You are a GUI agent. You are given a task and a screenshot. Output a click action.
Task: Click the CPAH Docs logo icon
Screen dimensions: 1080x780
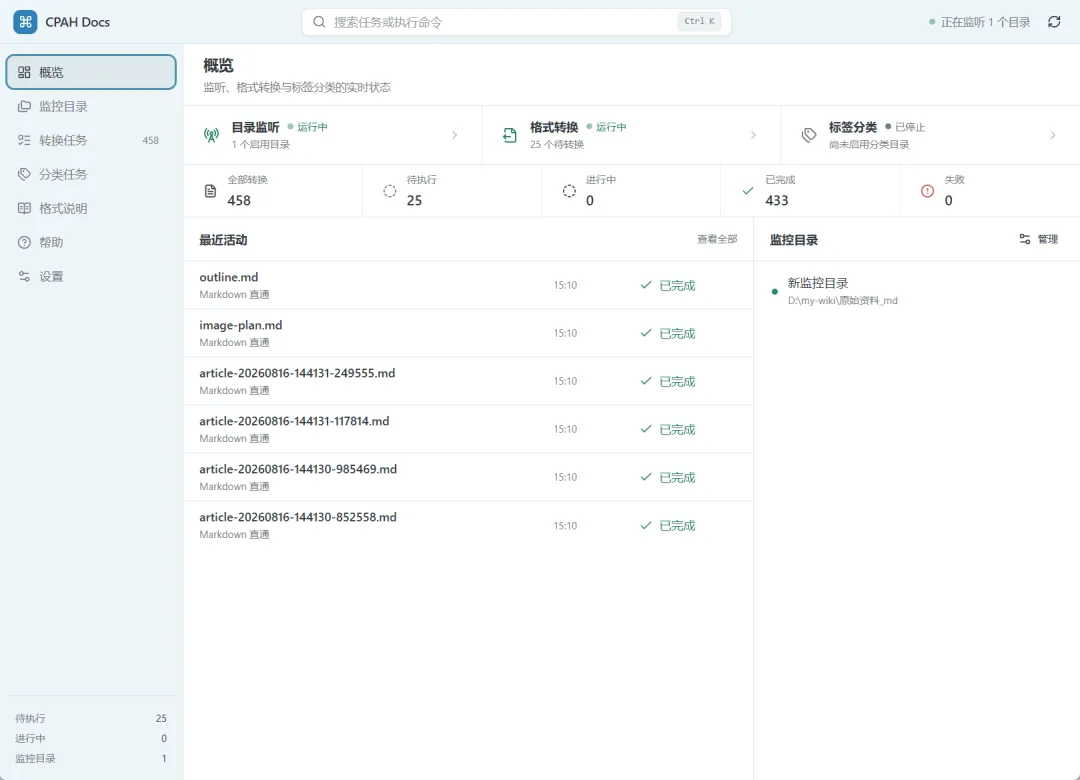tap(25, 22)
